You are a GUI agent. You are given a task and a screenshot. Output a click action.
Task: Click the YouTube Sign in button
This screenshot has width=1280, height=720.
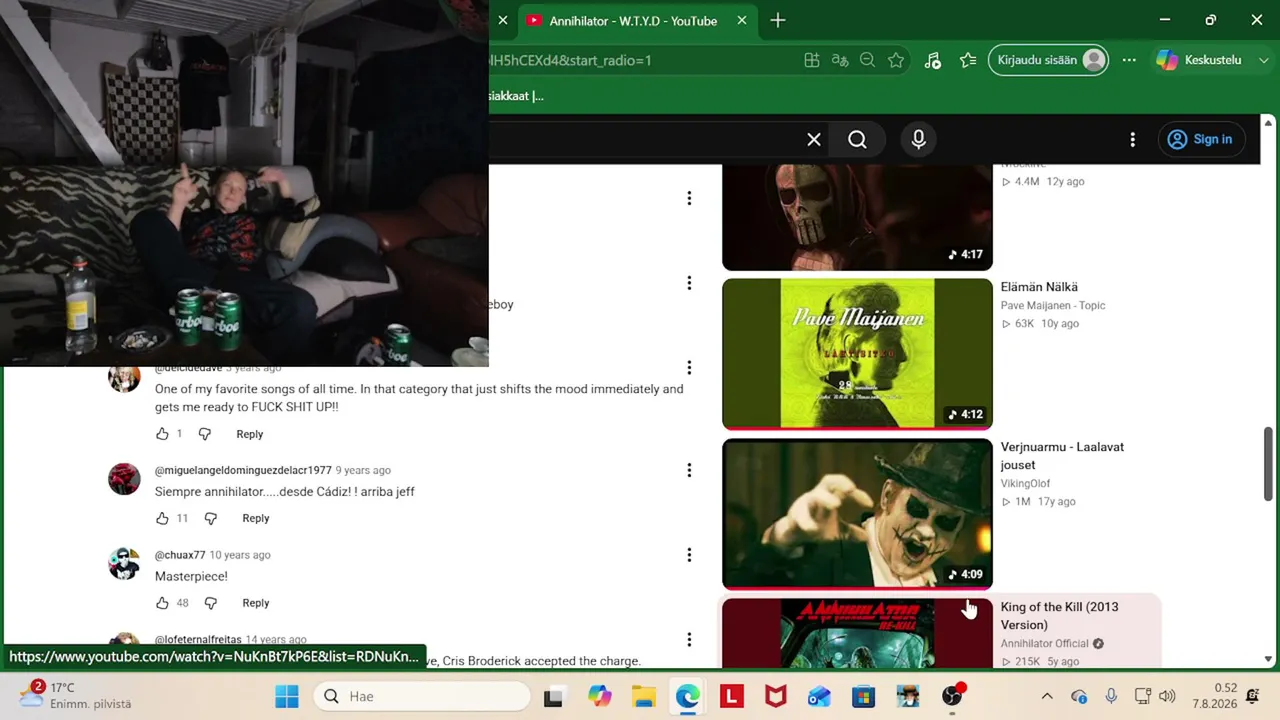point(1200,140)
